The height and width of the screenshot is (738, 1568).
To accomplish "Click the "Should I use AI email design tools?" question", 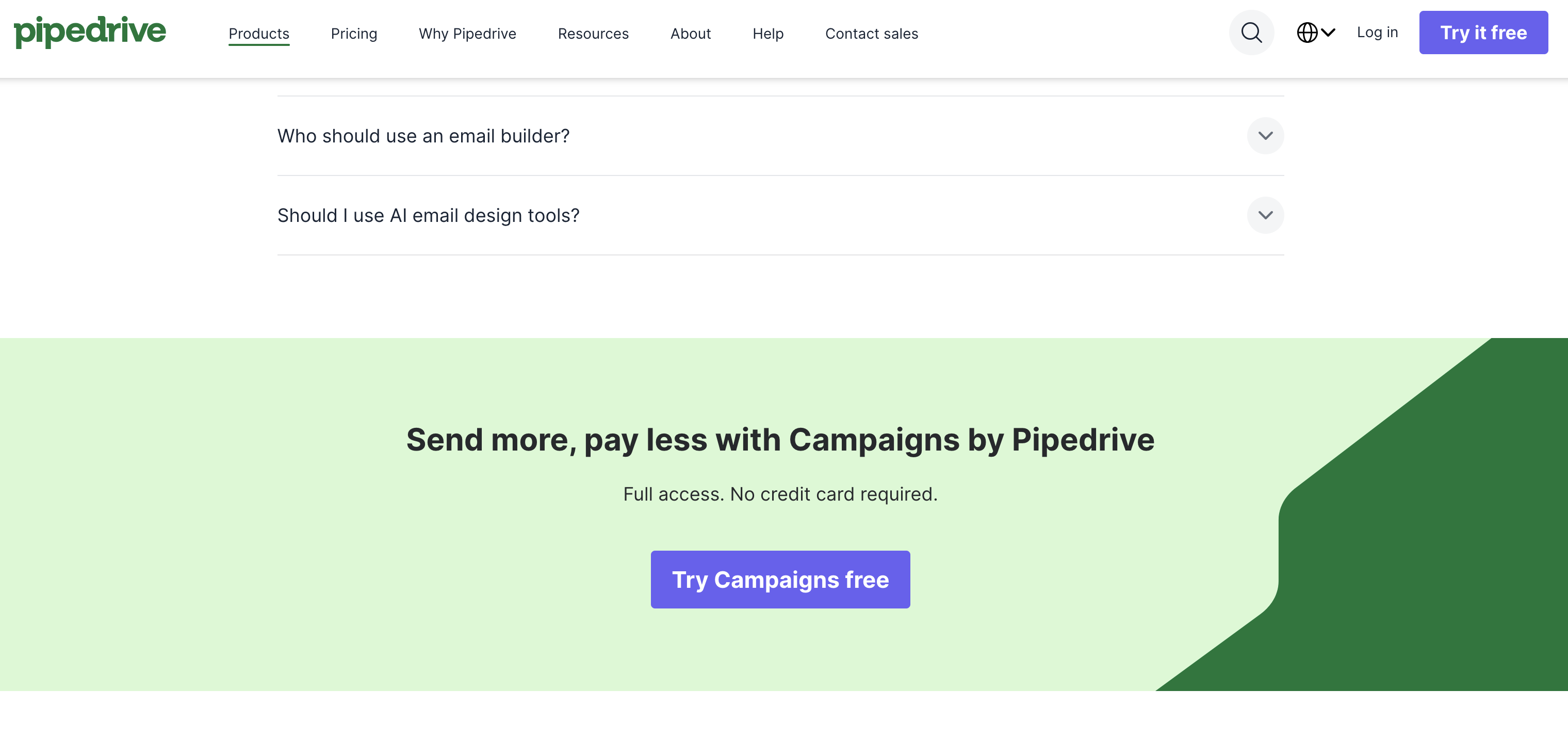I will click(x=428, y=216).
